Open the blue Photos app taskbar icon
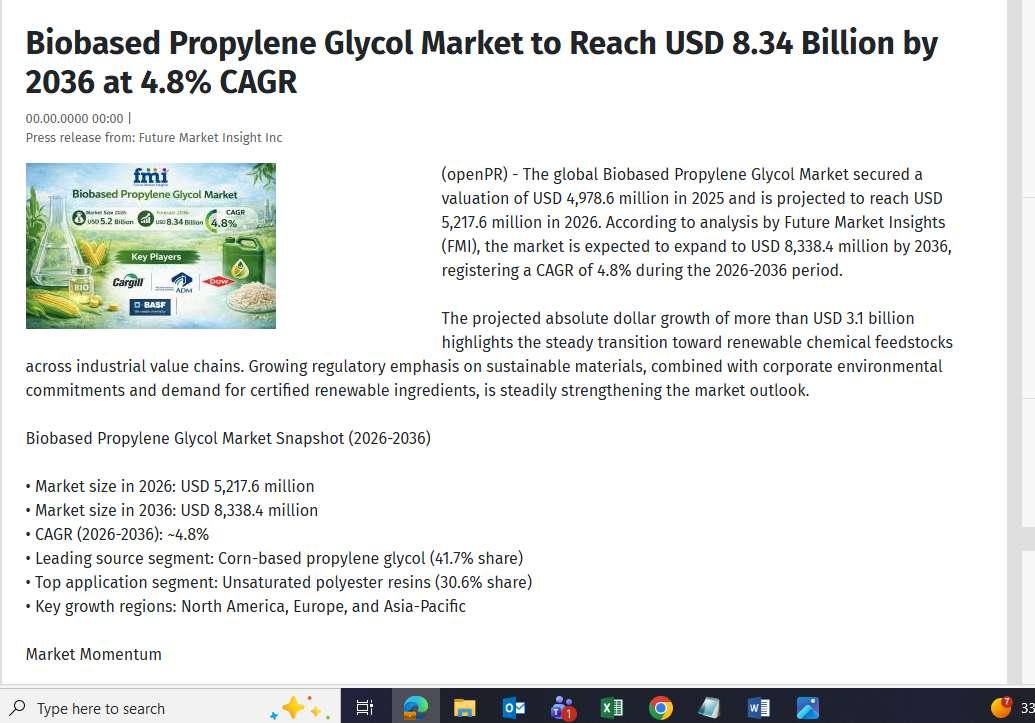 pos(807,708)
